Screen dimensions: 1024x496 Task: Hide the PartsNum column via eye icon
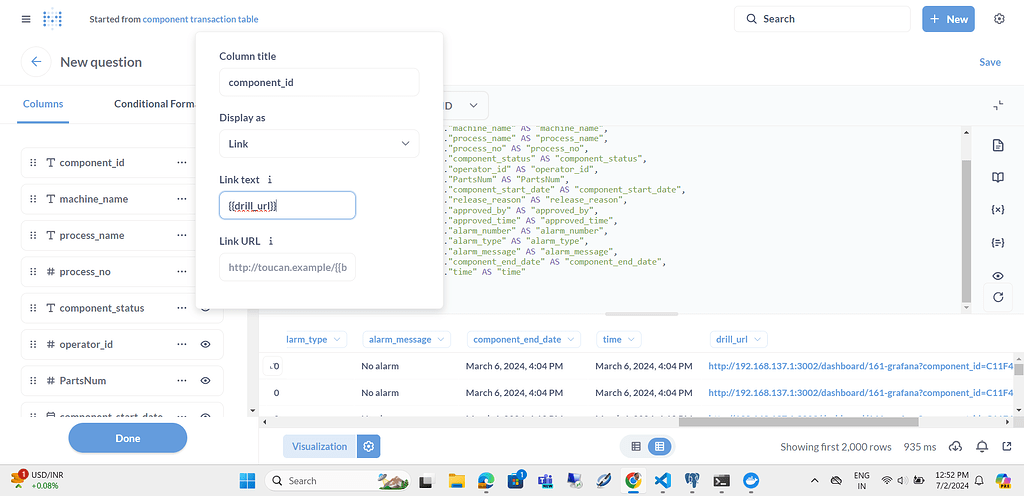tap(205, 381)
